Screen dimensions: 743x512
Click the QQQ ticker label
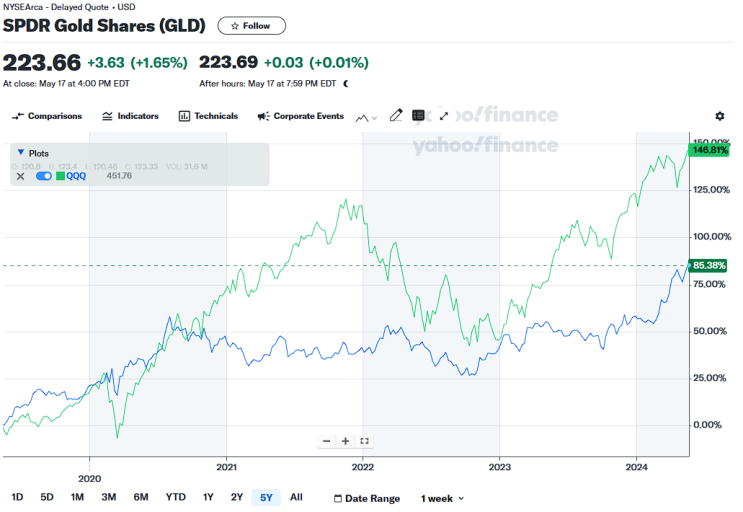(x=76, y=176)
